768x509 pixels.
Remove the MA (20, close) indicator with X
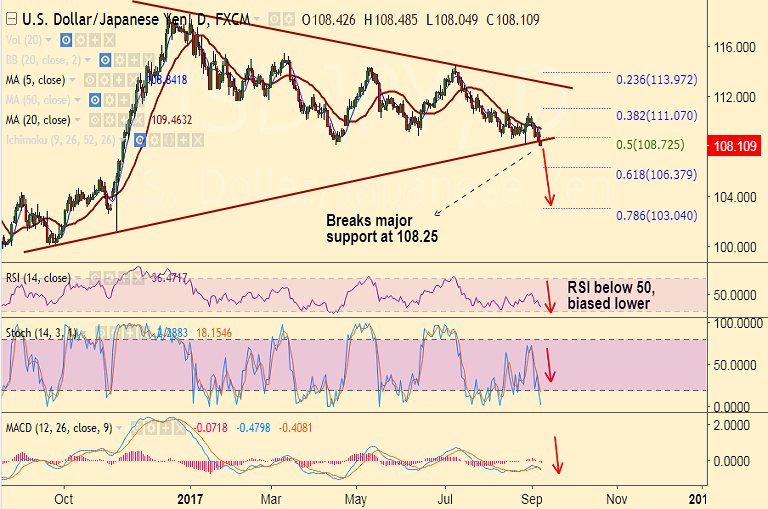(138, 120)
